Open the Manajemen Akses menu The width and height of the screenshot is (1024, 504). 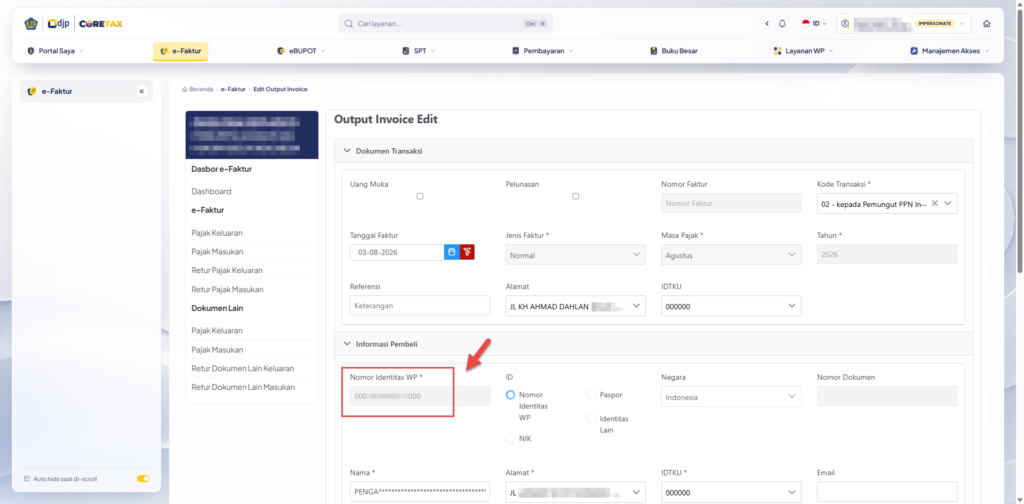click(950, 51)
